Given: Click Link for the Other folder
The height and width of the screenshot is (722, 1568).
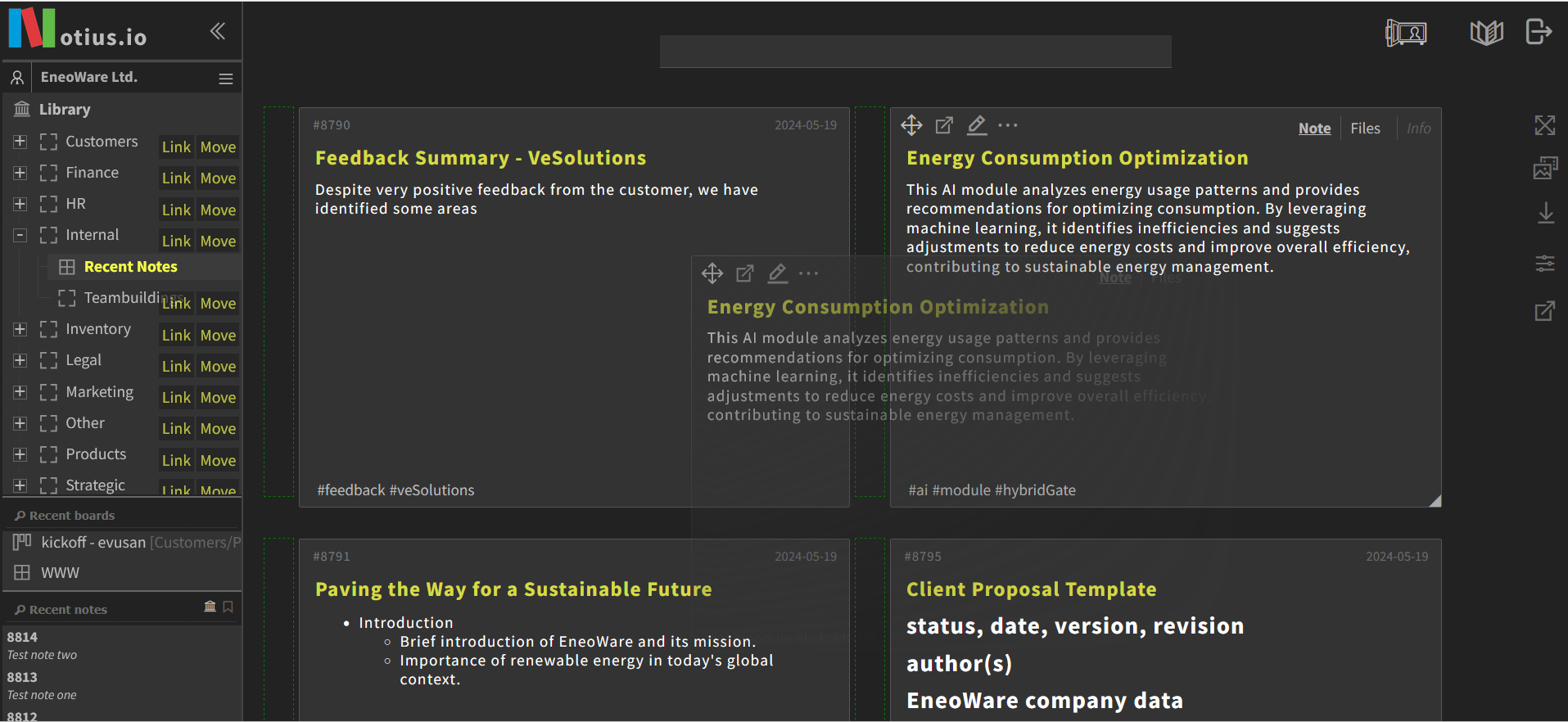Looking at the screenshot, I should click(x=176, y=429).
